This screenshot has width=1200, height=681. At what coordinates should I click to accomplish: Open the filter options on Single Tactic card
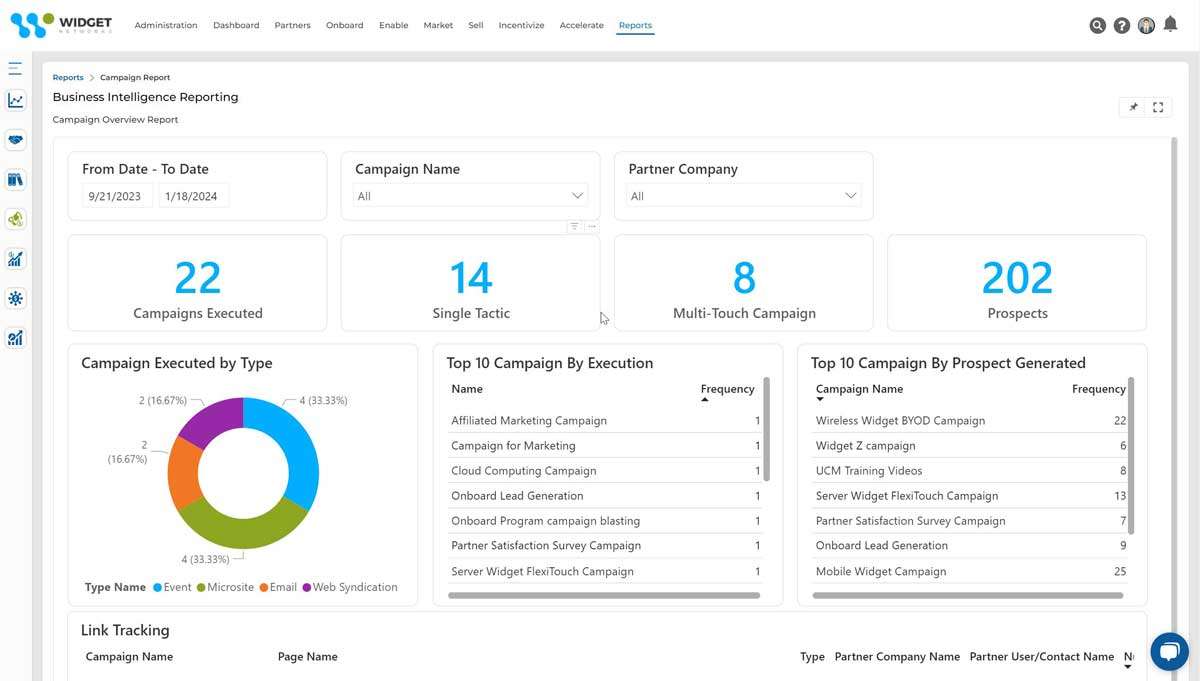tap(574, 226)
